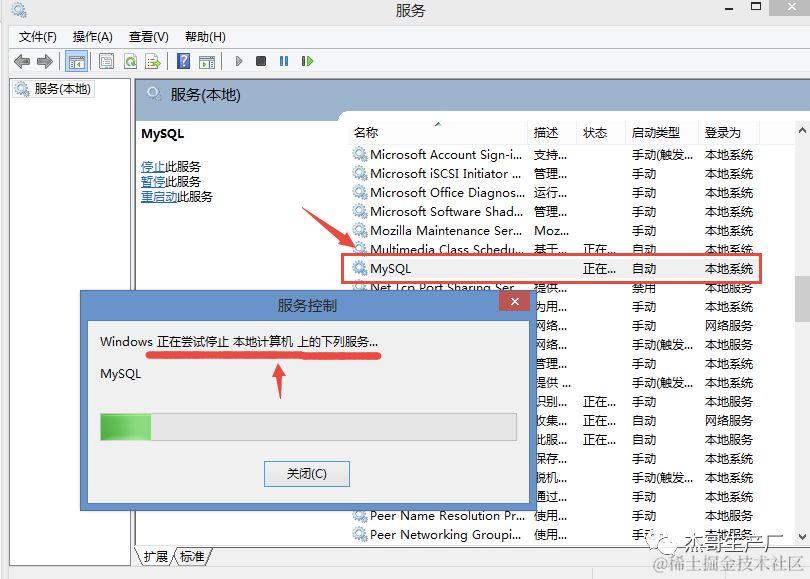This screenshot has width=810, height=579.
Task: Click the Forward arrow toolbar icon
Action: (x=45, y=61)
